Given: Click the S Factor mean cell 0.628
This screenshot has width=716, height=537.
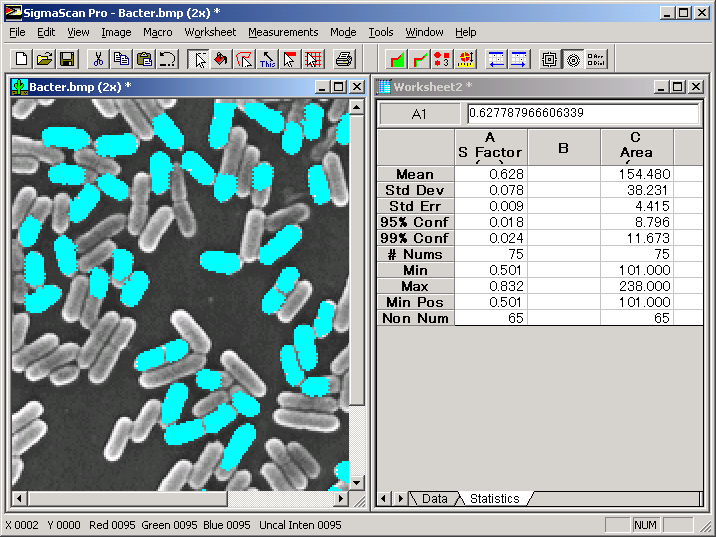Looking at the screenshot, I should point(491,174).
